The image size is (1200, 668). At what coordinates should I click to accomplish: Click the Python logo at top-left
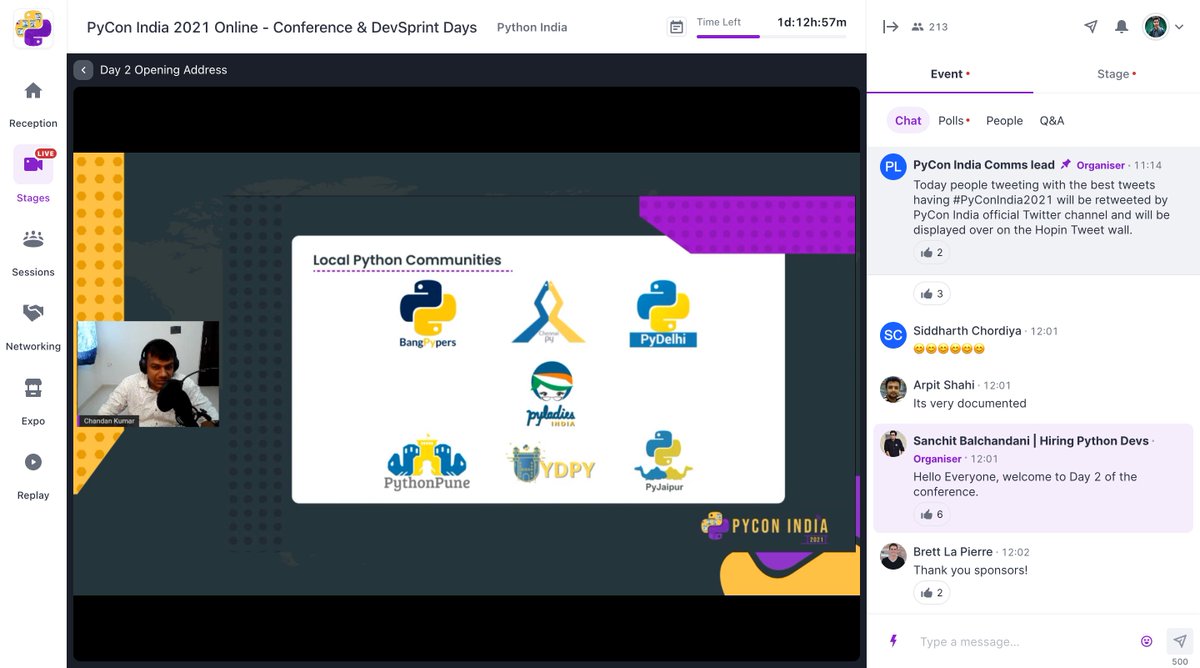click(33, 27)
